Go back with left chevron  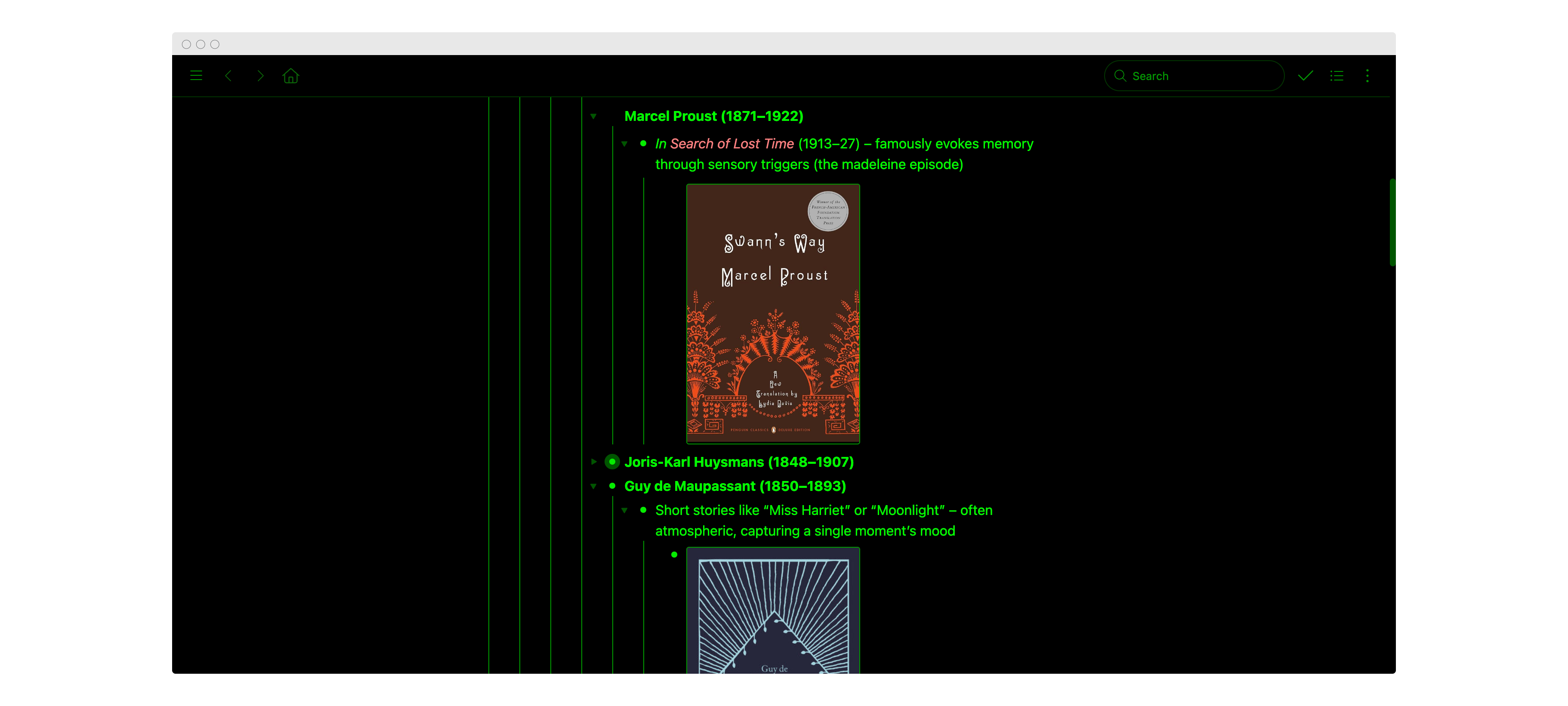pos(228,76)
